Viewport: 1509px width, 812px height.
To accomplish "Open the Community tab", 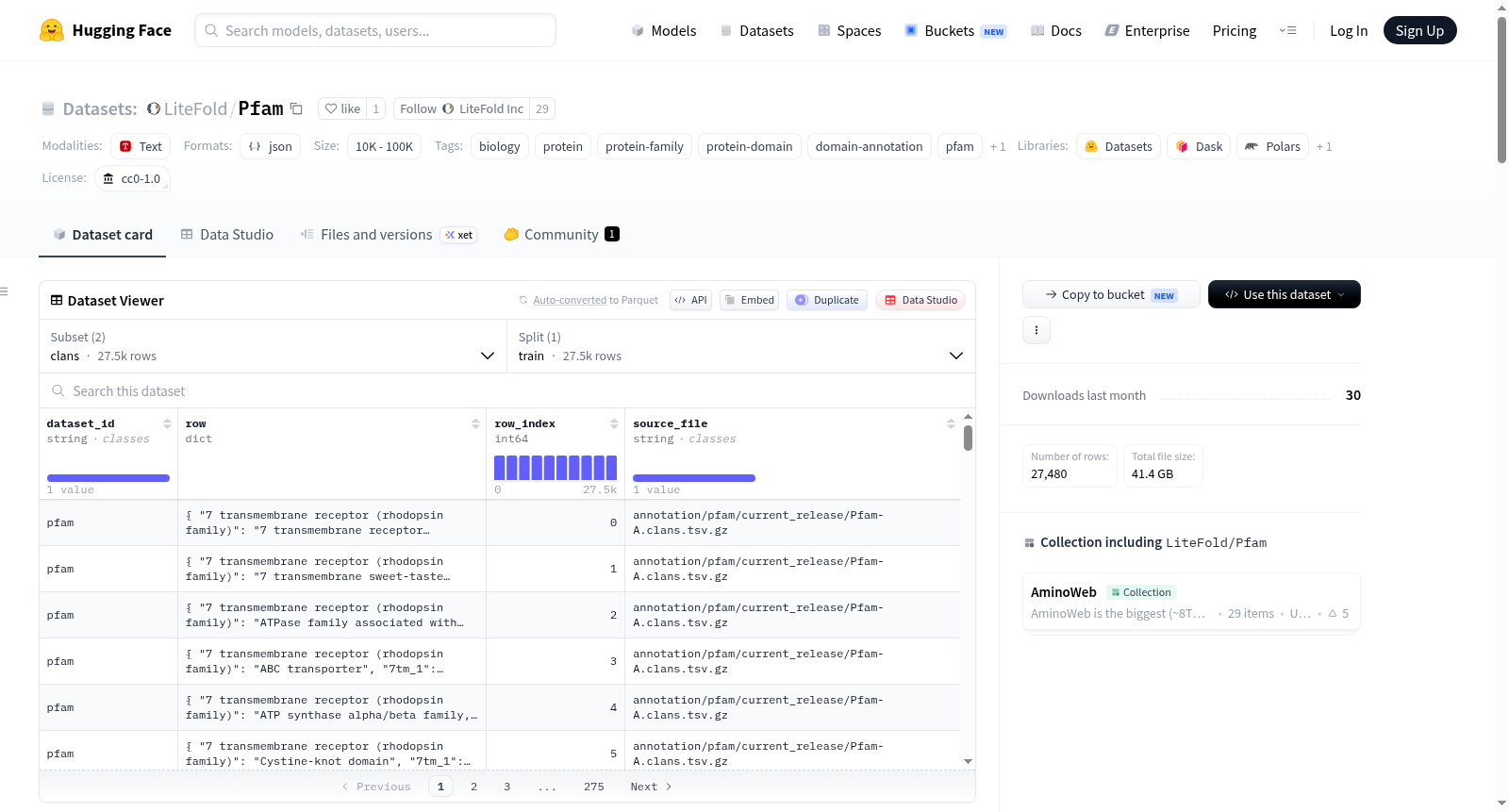I will click(x=561, y=235).
